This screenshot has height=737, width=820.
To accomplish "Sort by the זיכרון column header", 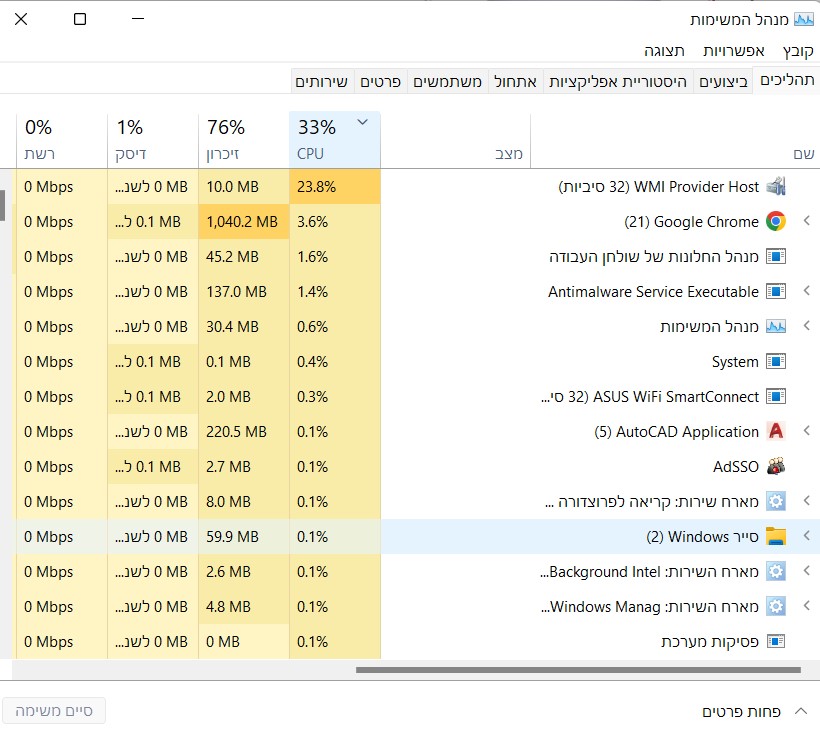I will (244, 140).
